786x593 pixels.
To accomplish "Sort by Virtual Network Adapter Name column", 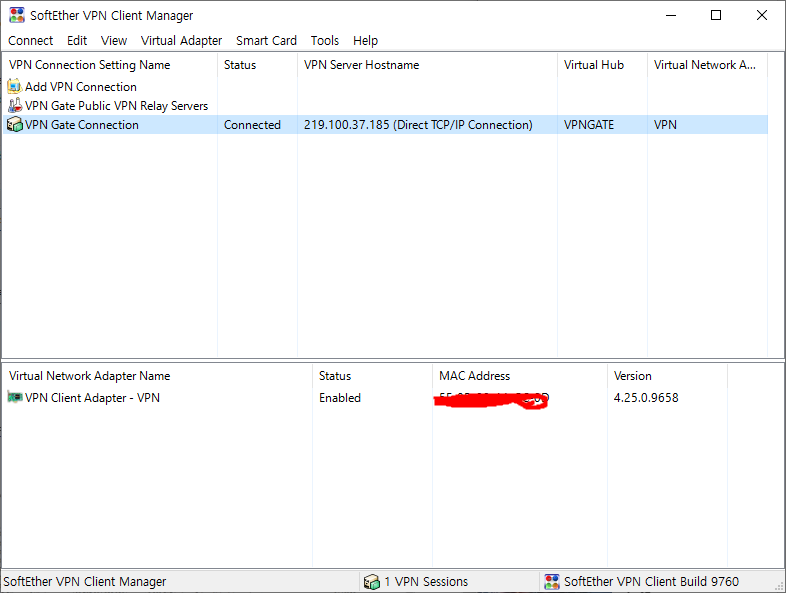I will point(157,376).
